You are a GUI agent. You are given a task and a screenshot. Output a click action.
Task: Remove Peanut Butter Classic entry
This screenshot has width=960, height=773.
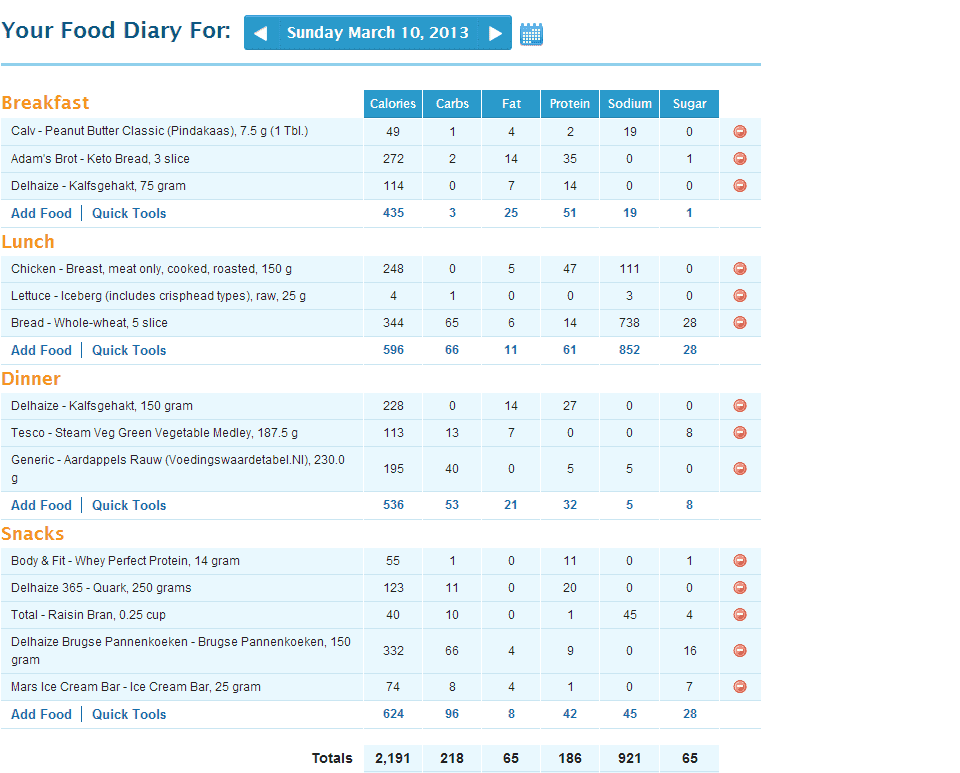pyautogui.click(x=740, y=132)
